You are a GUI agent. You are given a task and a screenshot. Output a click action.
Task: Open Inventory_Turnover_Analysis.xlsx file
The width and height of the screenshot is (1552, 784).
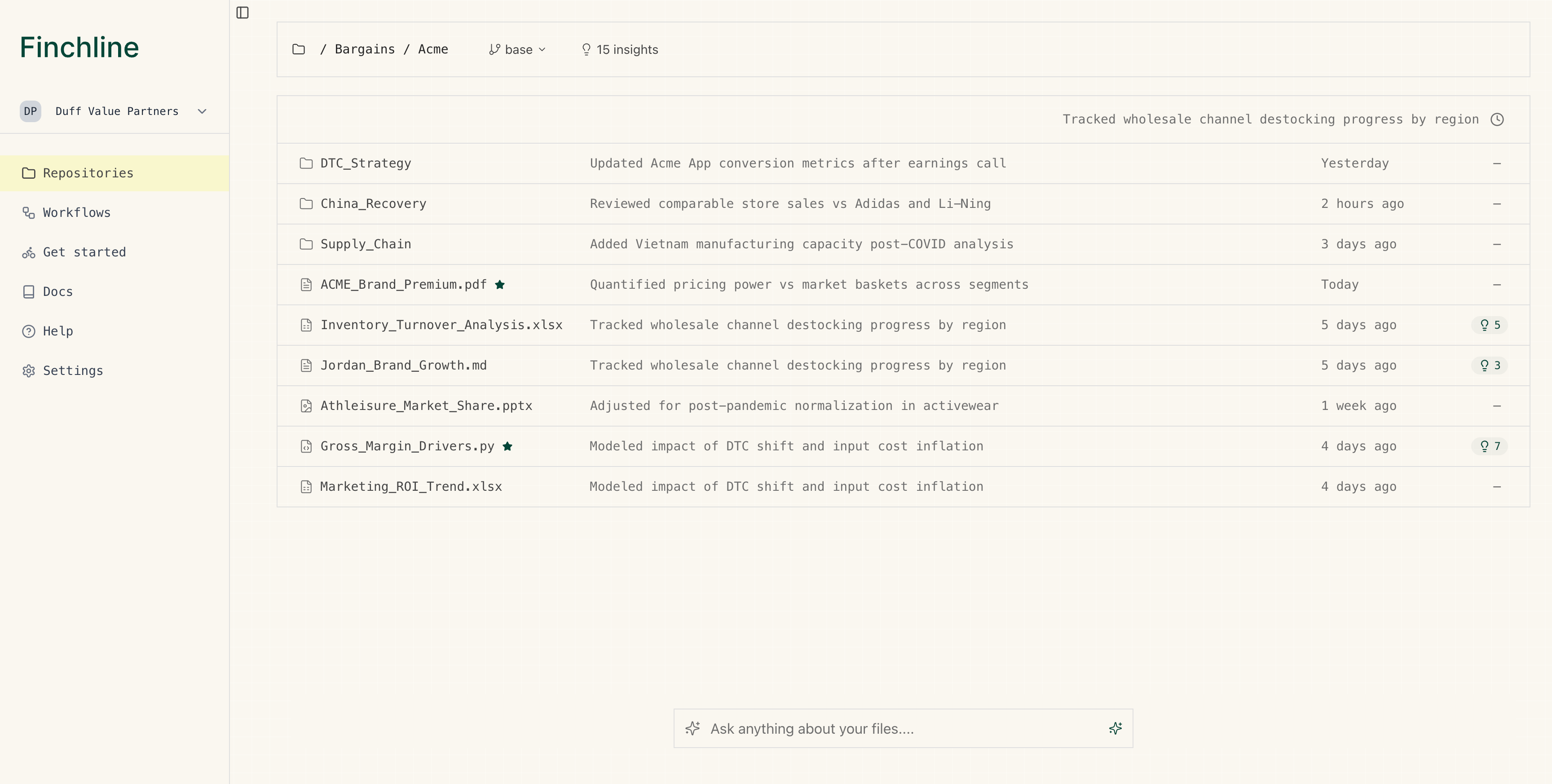click(x=441, y=325)
